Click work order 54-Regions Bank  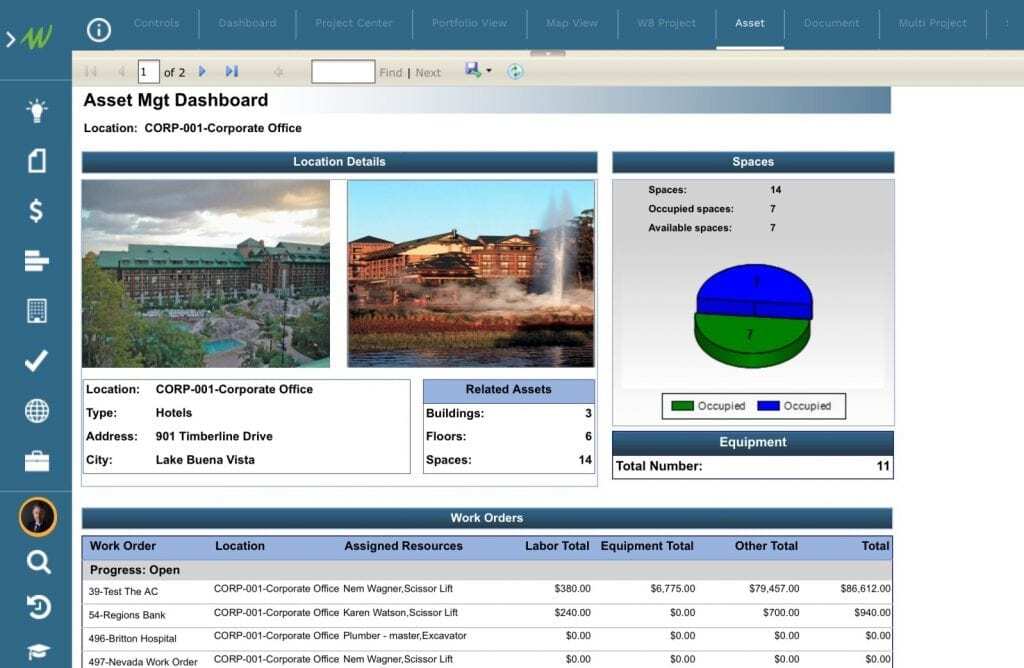pos(127,615)
